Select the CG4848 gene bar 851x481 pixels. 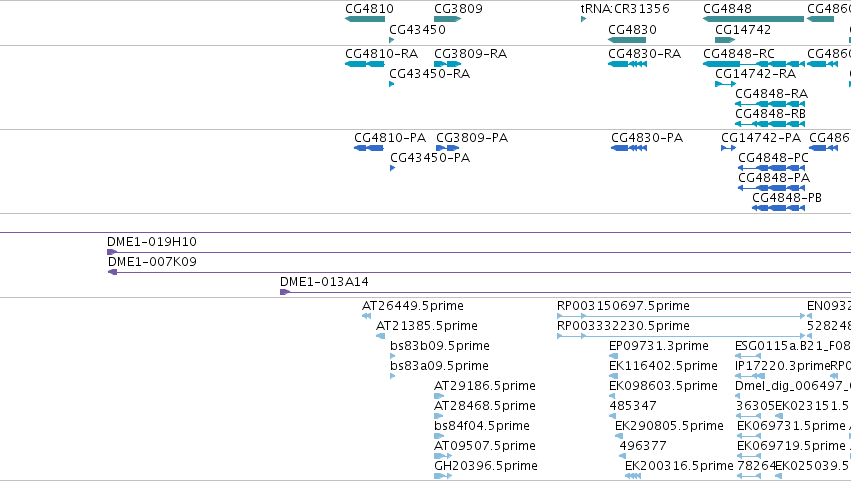pos(753,19)
